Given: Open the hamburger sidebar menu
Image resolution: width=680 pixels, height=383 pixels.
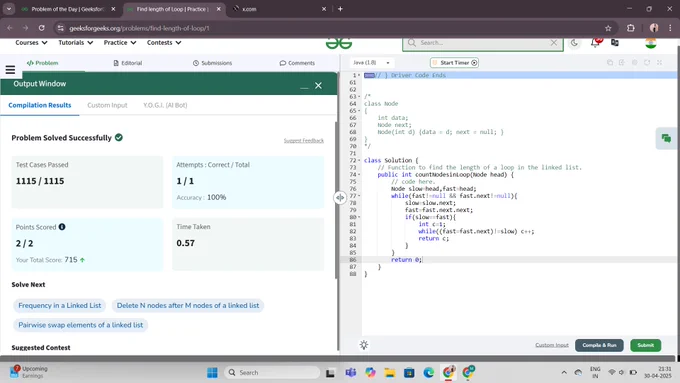Looking at the screenshot, I should (x=10, y=69).
